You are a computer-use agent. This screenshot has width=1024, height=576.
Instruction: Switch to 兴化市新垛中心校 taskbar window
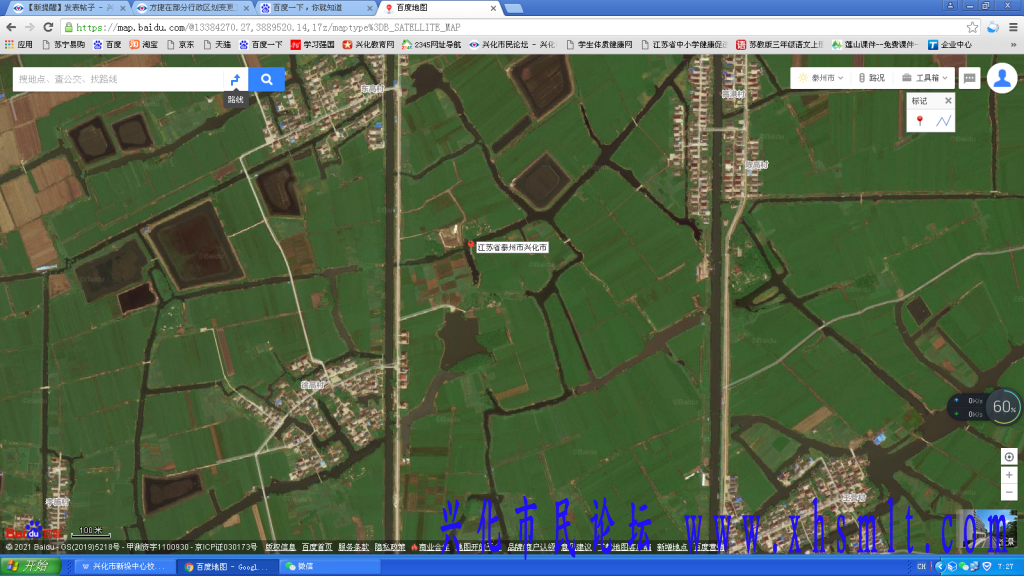[x=124, y=566]
